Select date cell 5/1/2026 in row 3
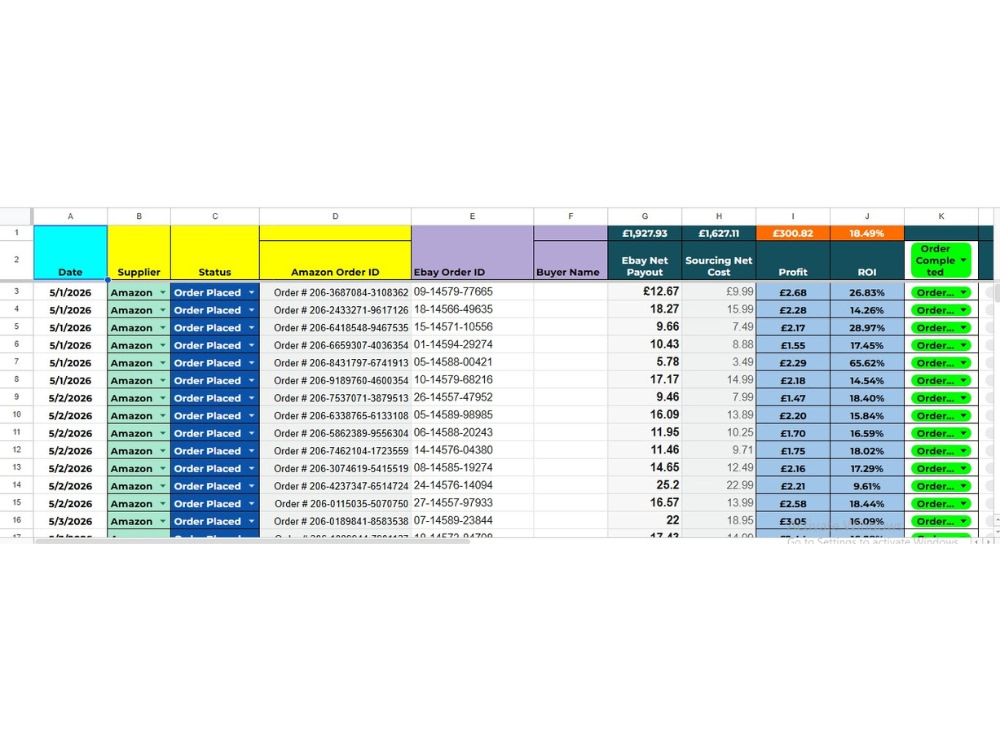The height and width of the screenshot is (750, 1000). coord(70,292)
